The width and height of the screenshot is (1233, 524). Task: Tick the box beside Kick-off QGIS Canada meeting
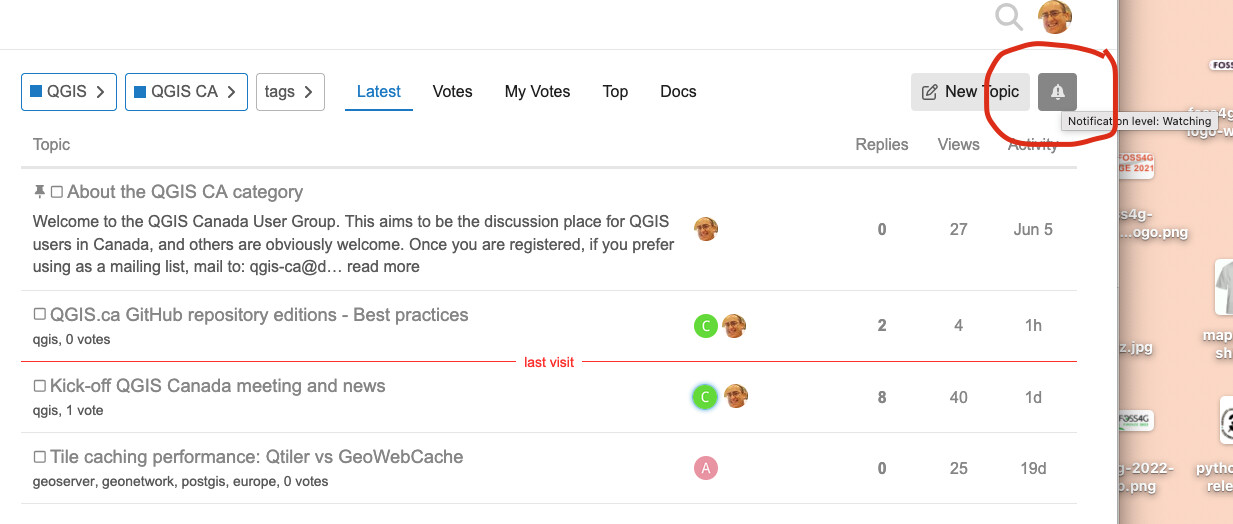click(x=40, y=385)
